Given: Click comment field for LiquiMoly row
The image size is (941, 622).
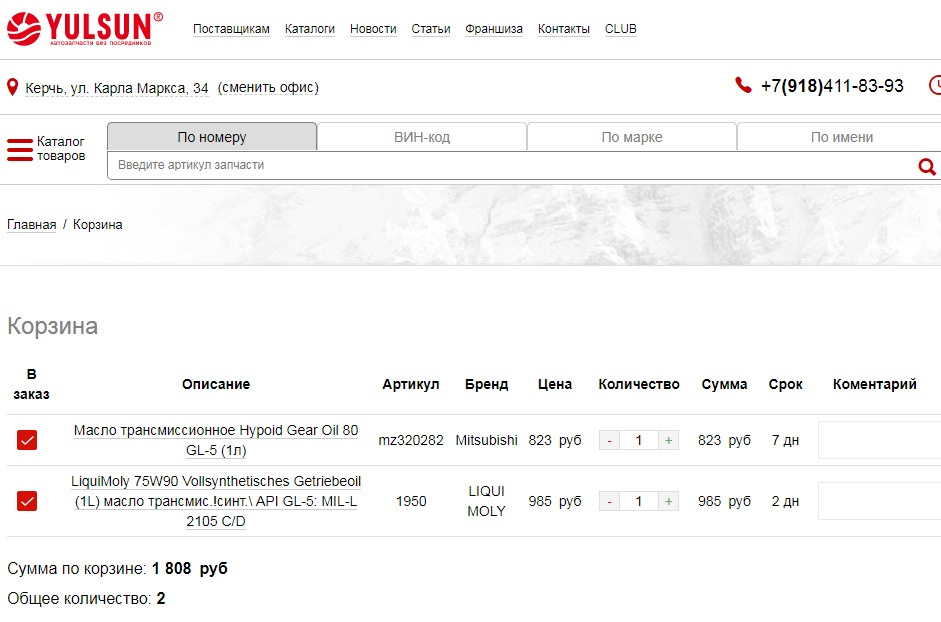Looking at the screenshot, I should point(879,501).
